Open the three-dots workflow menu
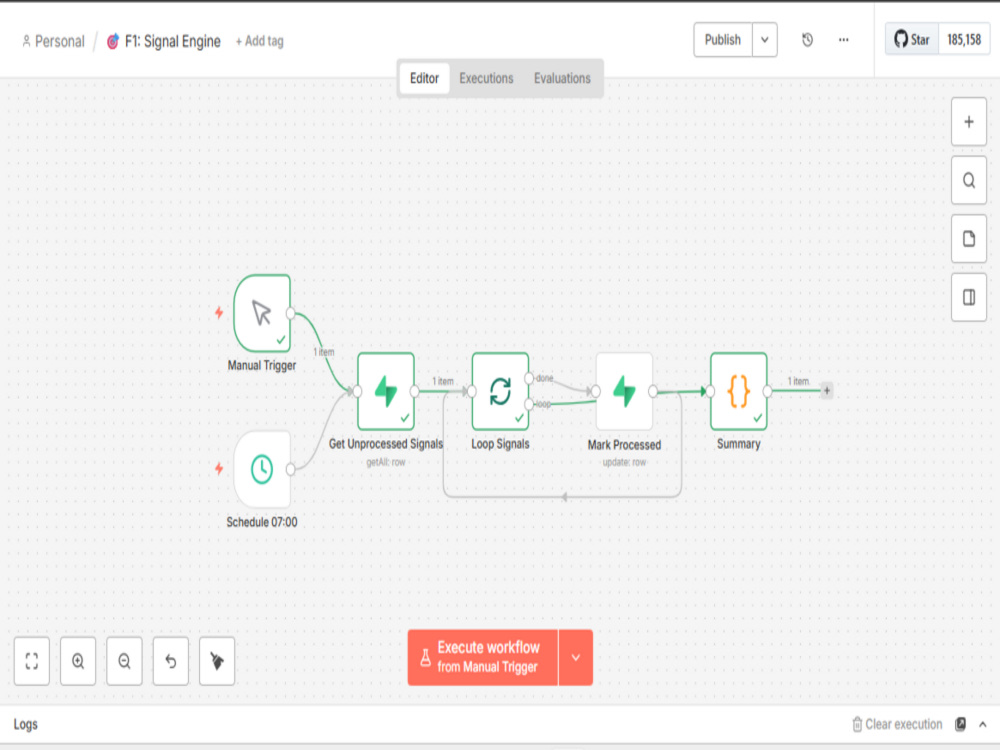The image size is (1000, 750). 844,40
